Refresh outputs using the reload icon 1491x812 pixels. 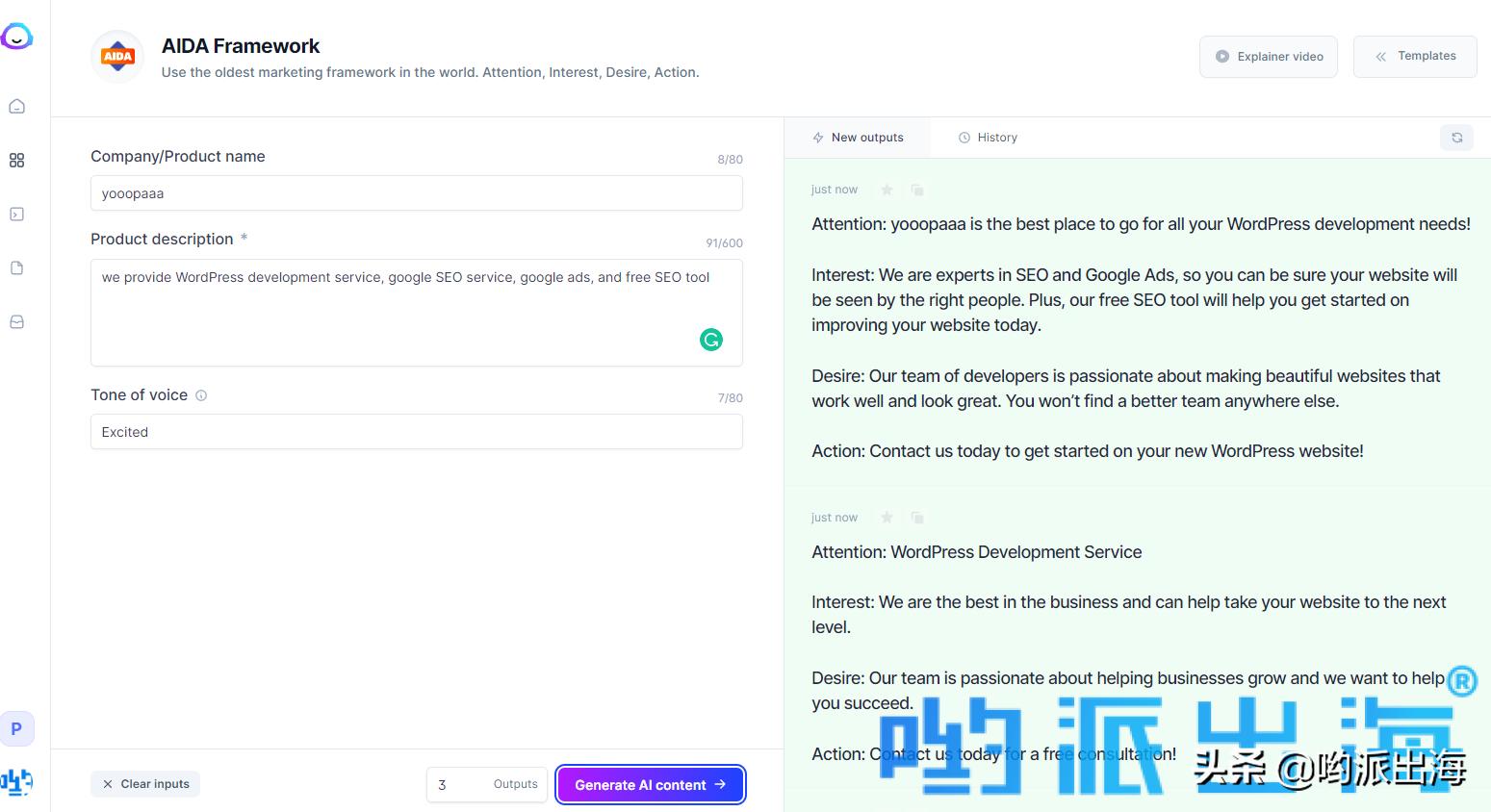[x=1456, y=138]
